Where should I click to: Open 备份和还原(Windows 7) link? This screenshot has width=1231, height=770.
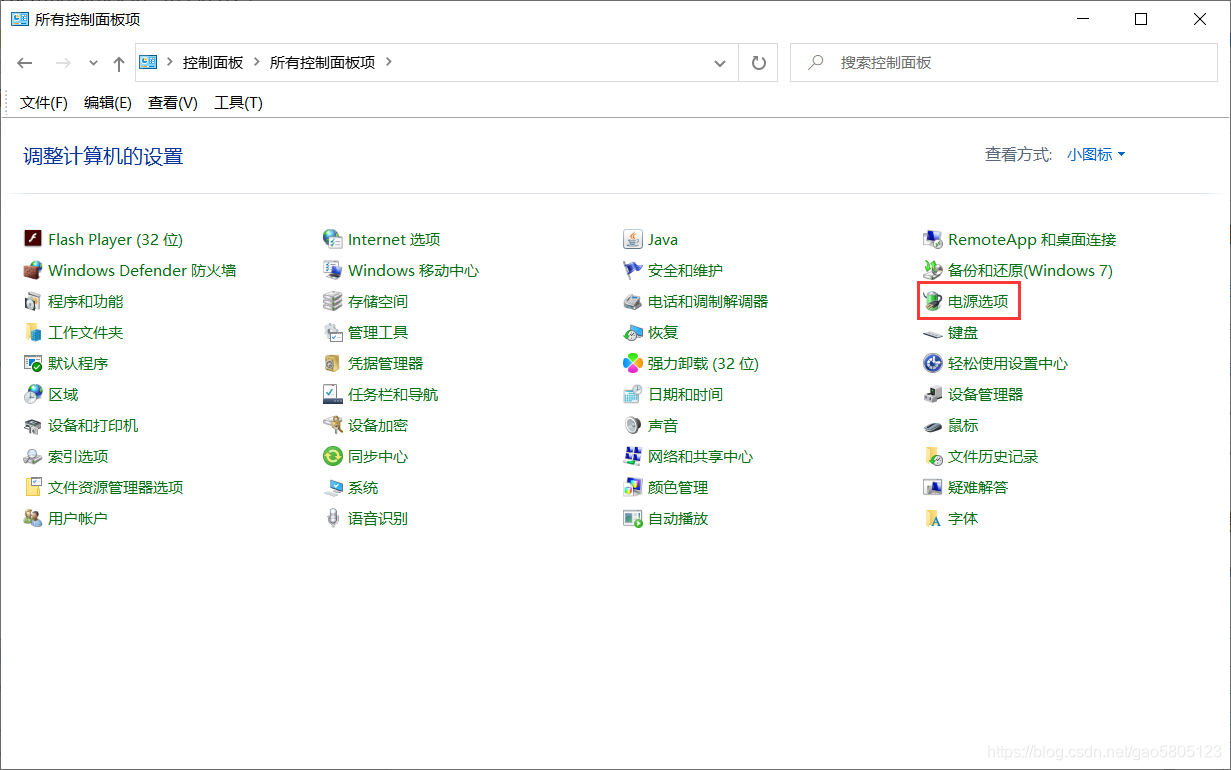(x=1030, y=270)
